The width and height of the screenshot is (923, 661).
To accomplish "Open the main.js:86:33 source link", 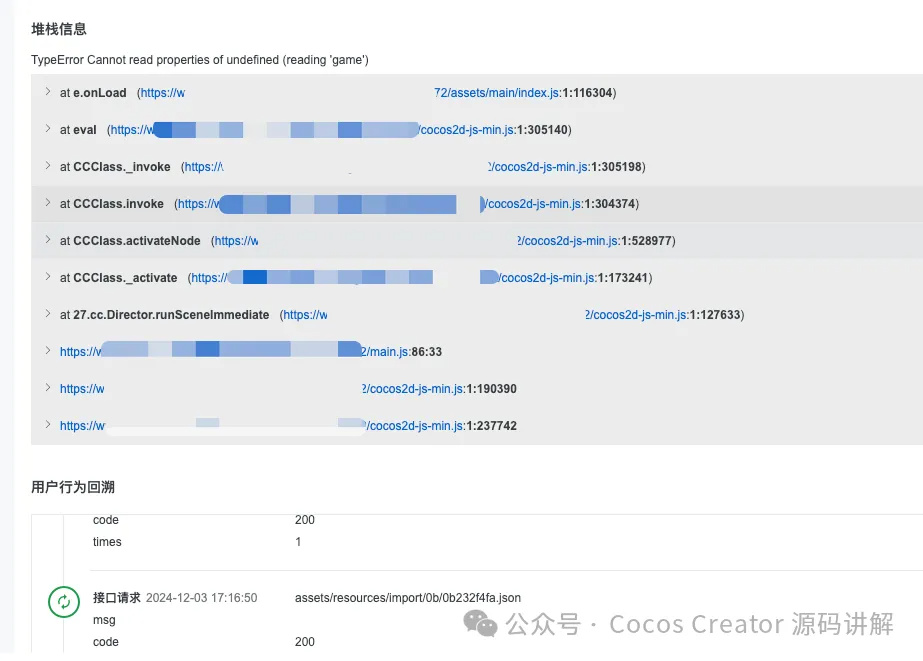I will (x=385, y=352).
